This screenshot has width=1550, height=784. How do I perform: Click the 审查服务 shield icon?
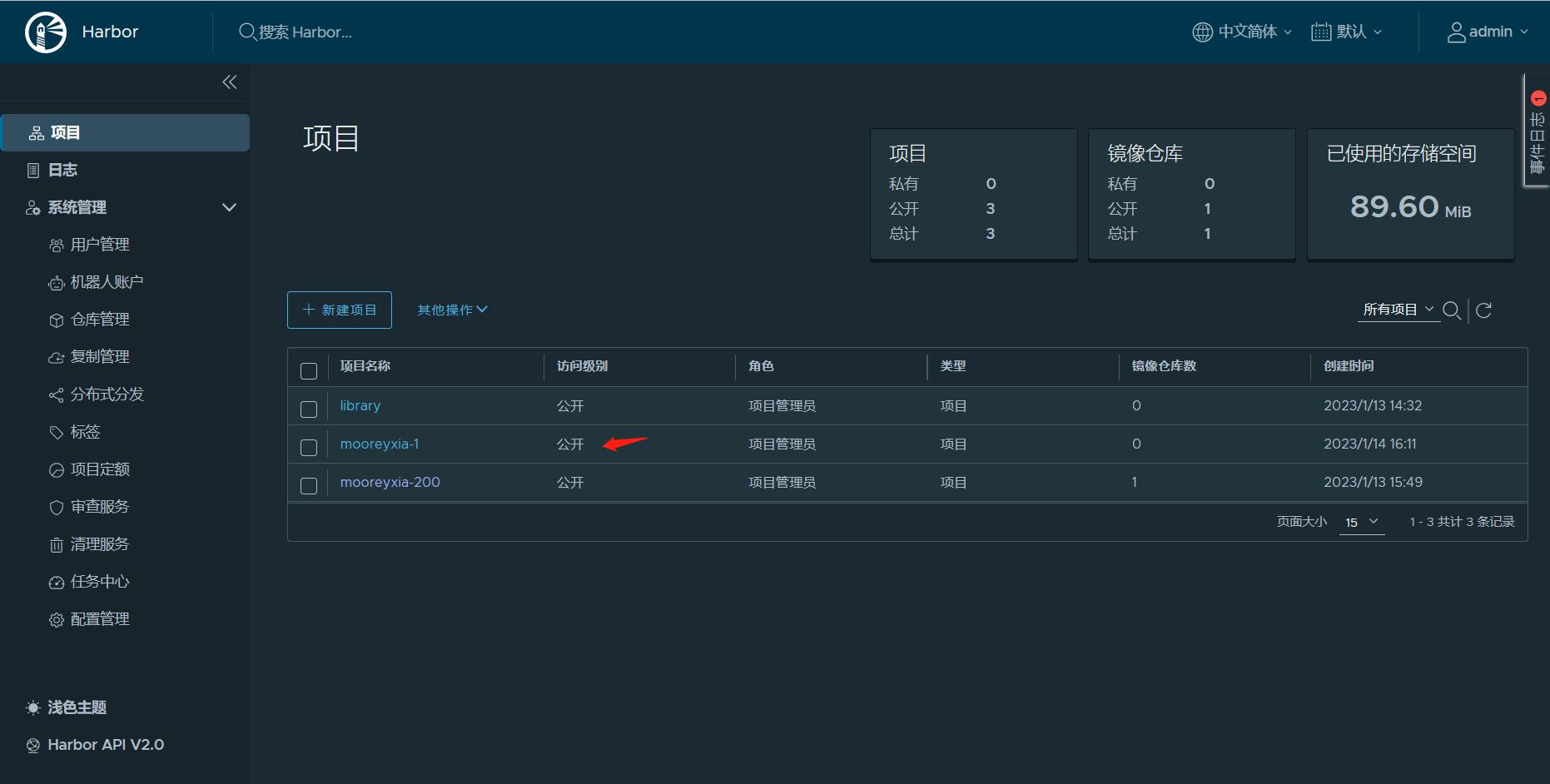click(x=57, y=508)
